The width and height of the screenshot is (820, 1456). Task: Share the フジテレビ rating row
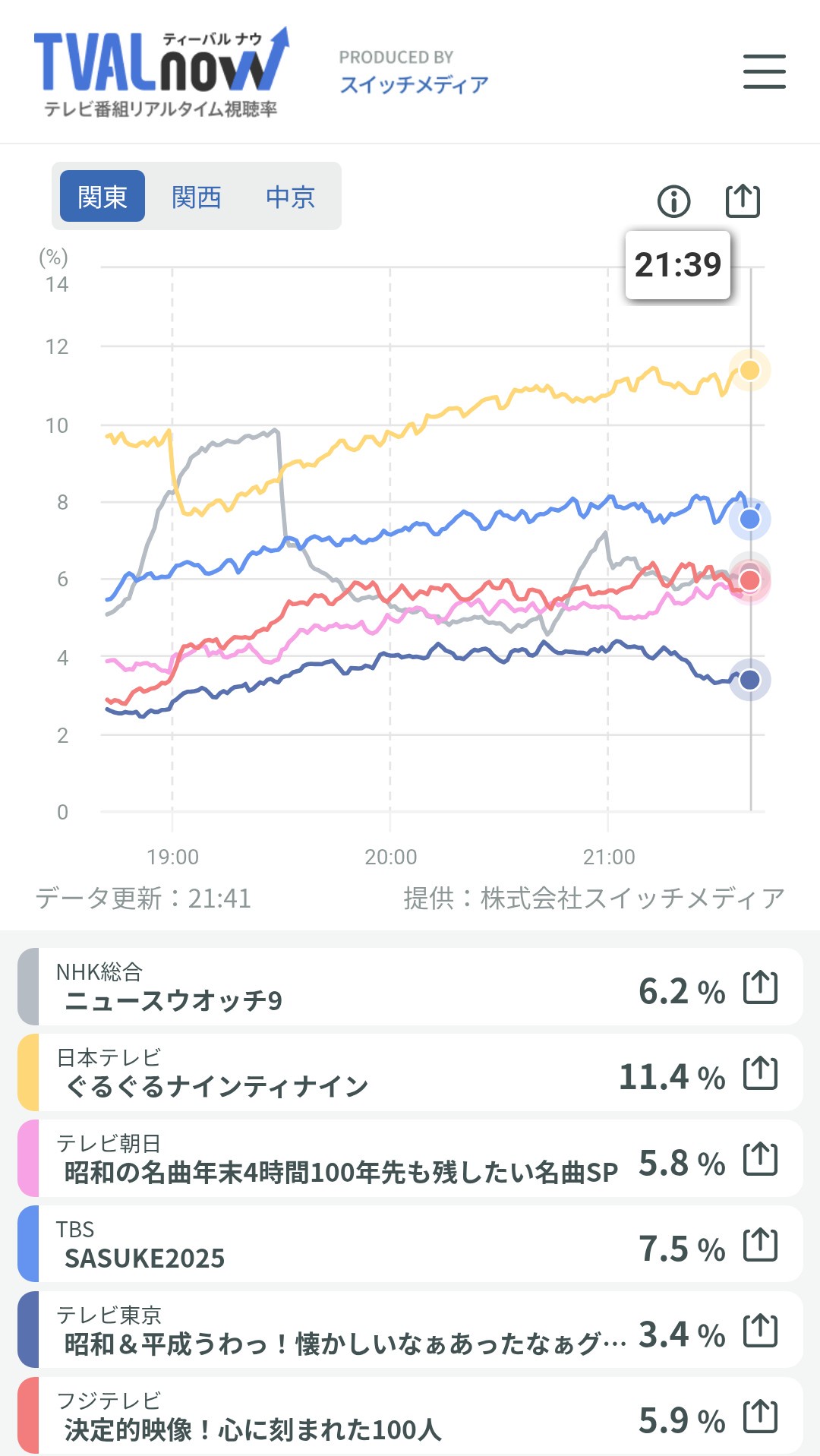760,1416
